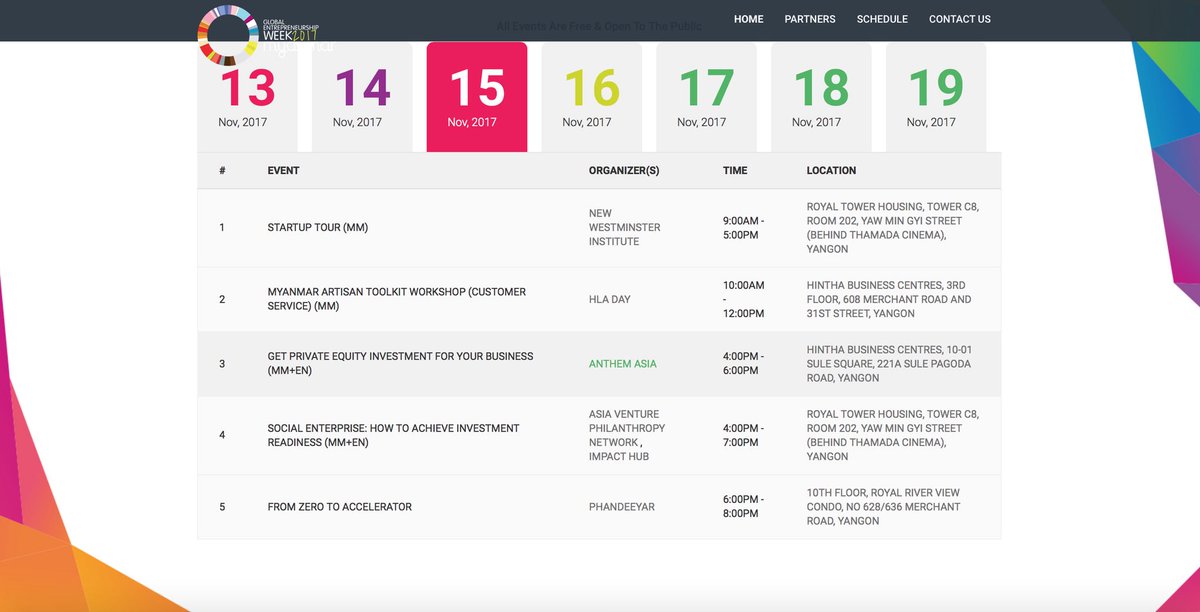Viewport: 1200px width, 612px height.
Task: Select the Get Private Equity Investment event
Action: click(x=401, y=363)
